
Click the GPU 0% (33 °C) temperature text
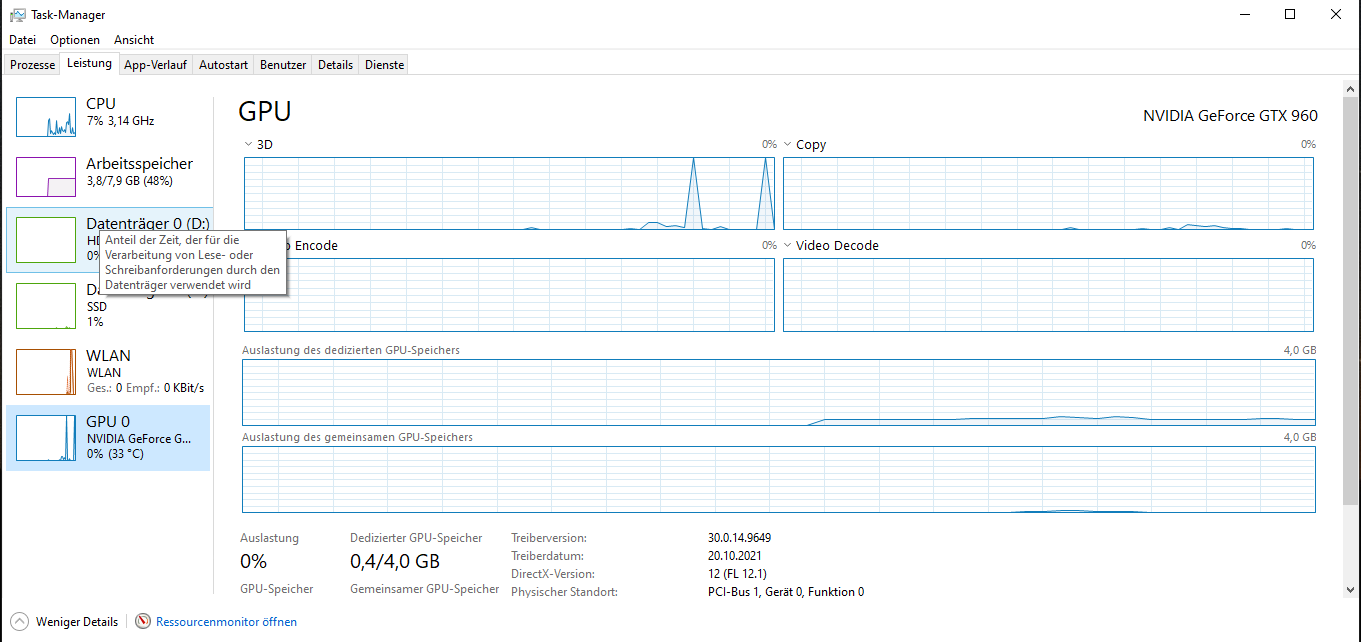point(115,454)
